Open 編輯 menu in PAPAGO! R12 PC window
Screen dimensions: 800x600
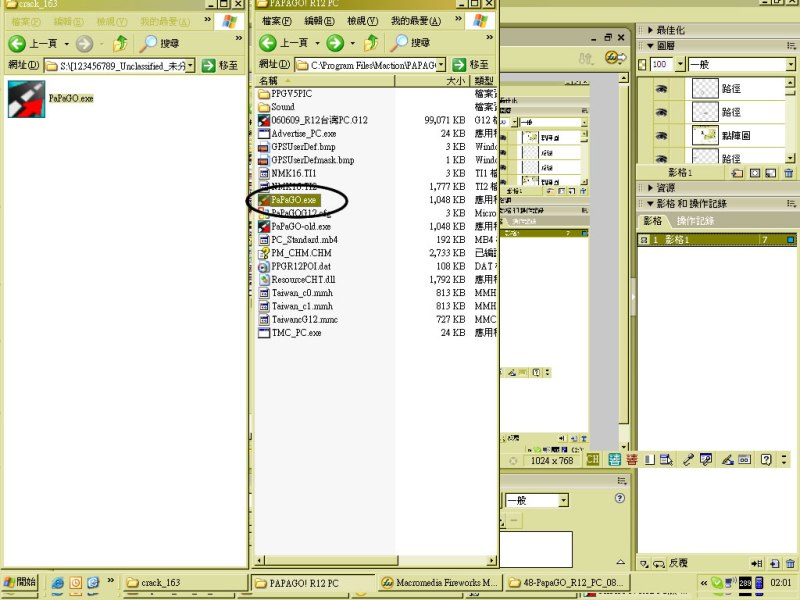click(319, 21)
